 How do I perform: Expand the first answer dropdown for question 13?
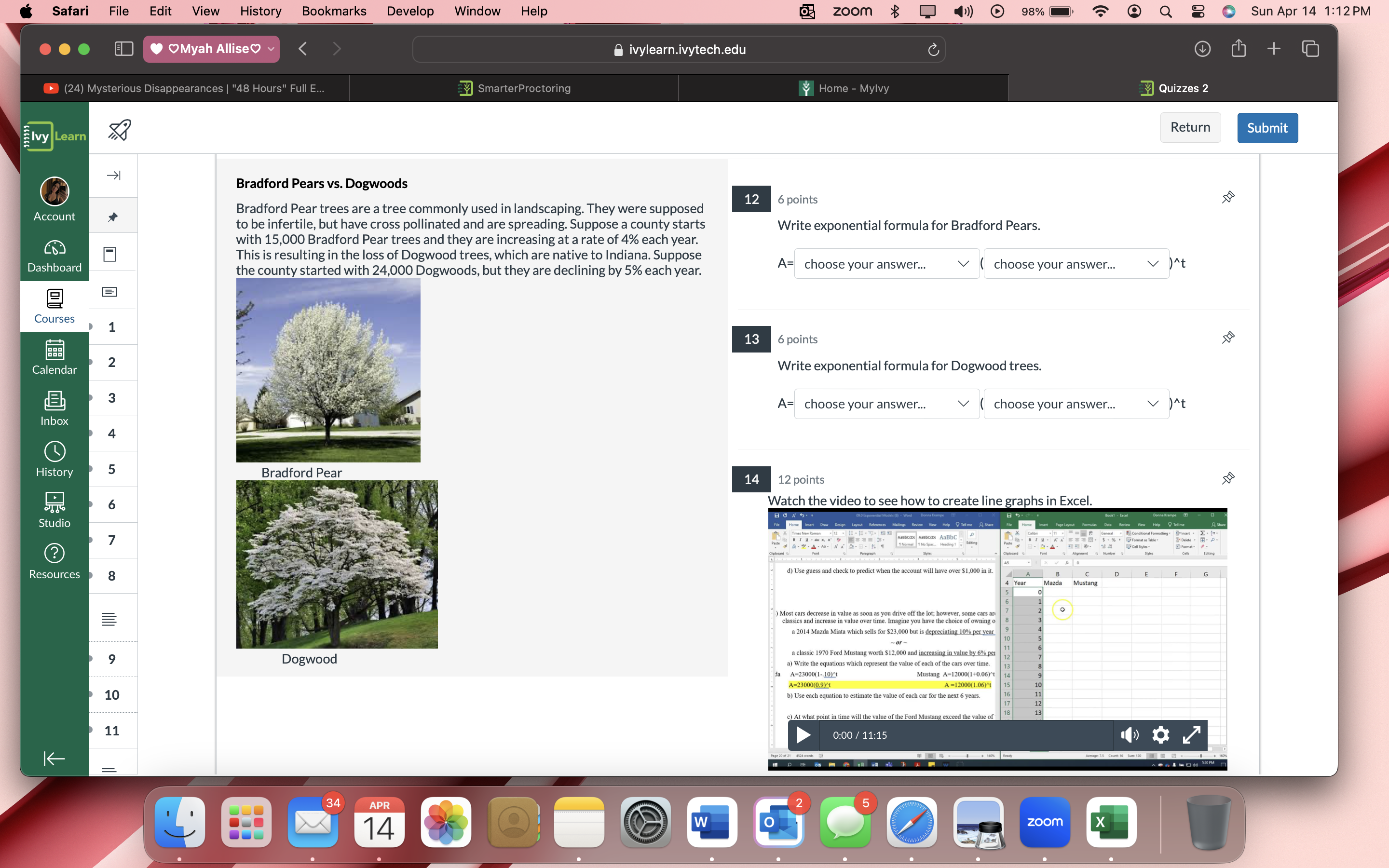884,404
